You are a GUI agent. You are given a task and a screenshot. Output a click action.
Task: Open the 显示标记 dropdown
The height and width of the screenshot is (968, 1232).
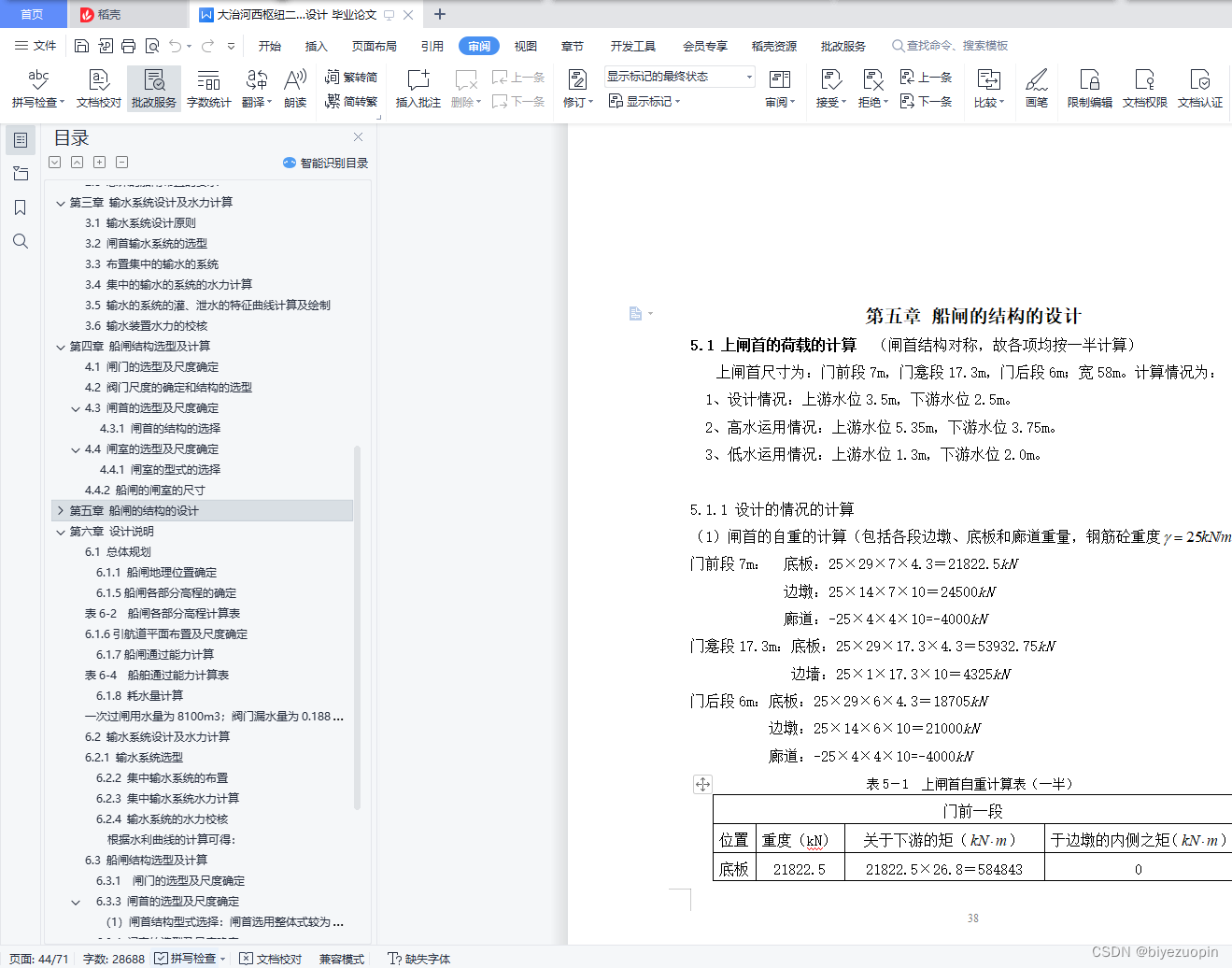(644, 101)
